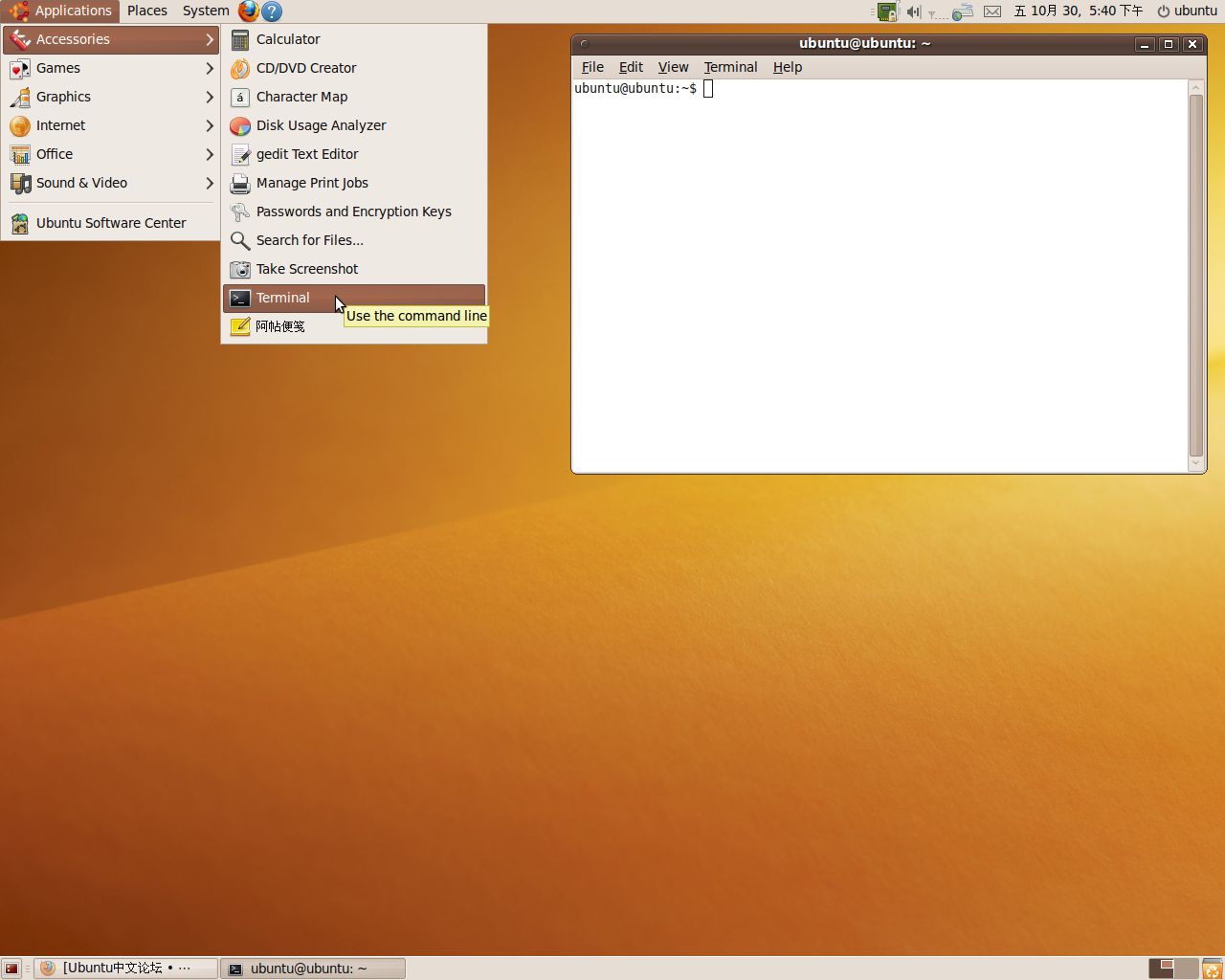Image resolution: width=1225 pixels, height=980 pixels.
Task: Open Character Map
Action: (354, 97)
